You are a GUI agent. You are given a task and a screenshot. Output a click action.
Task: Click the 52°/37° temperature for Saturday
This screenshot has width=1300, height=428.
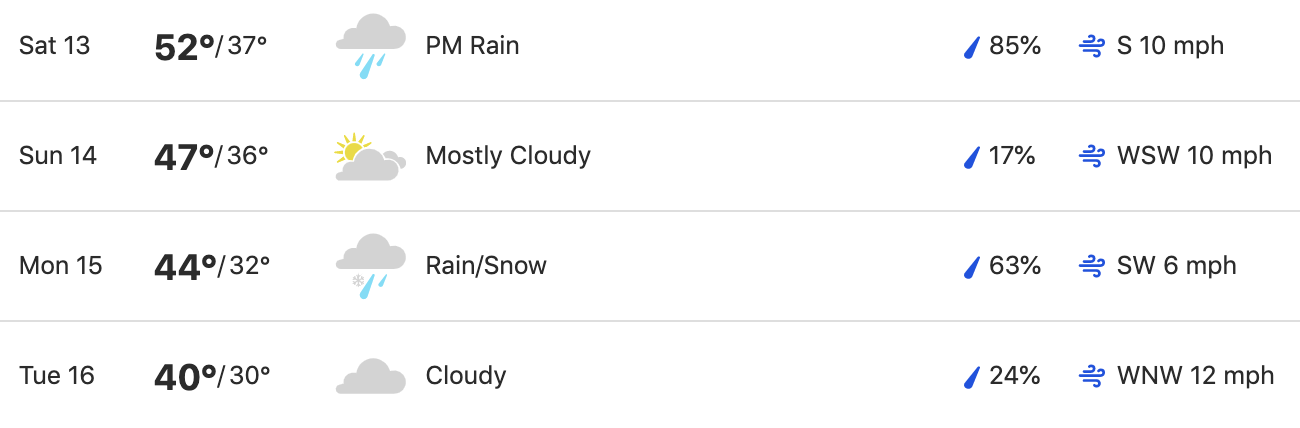pos(211,46)
